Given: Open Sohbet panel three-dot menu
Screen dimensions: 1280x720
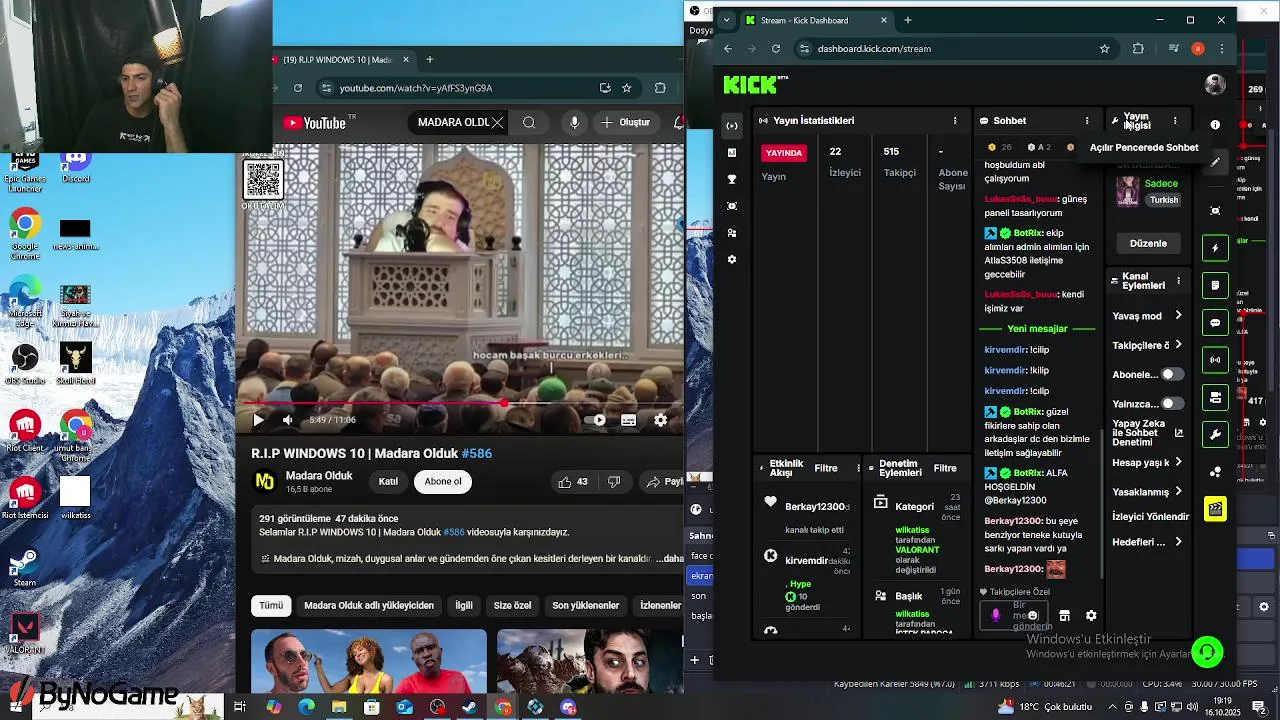Looking at the screenshot, I should click(x=1087, y=121).
